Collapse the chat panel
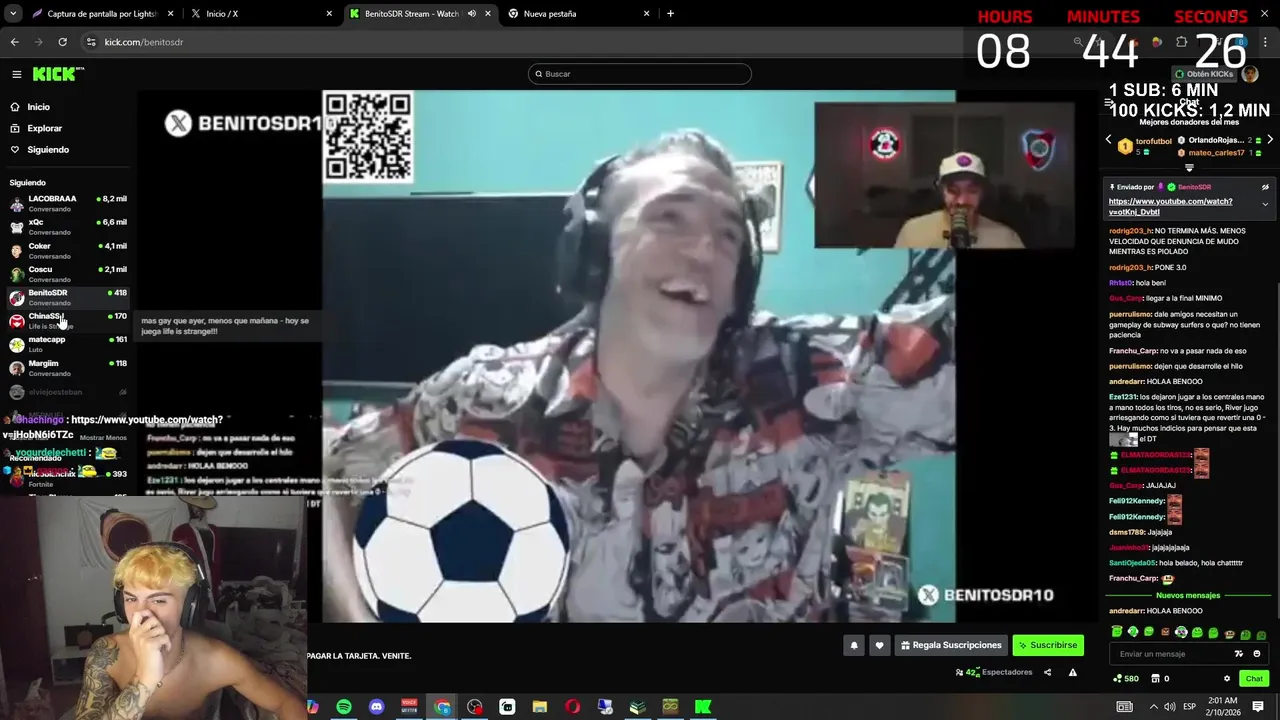The height and width of the screenshot is (720, 1280). (1108, 103)
